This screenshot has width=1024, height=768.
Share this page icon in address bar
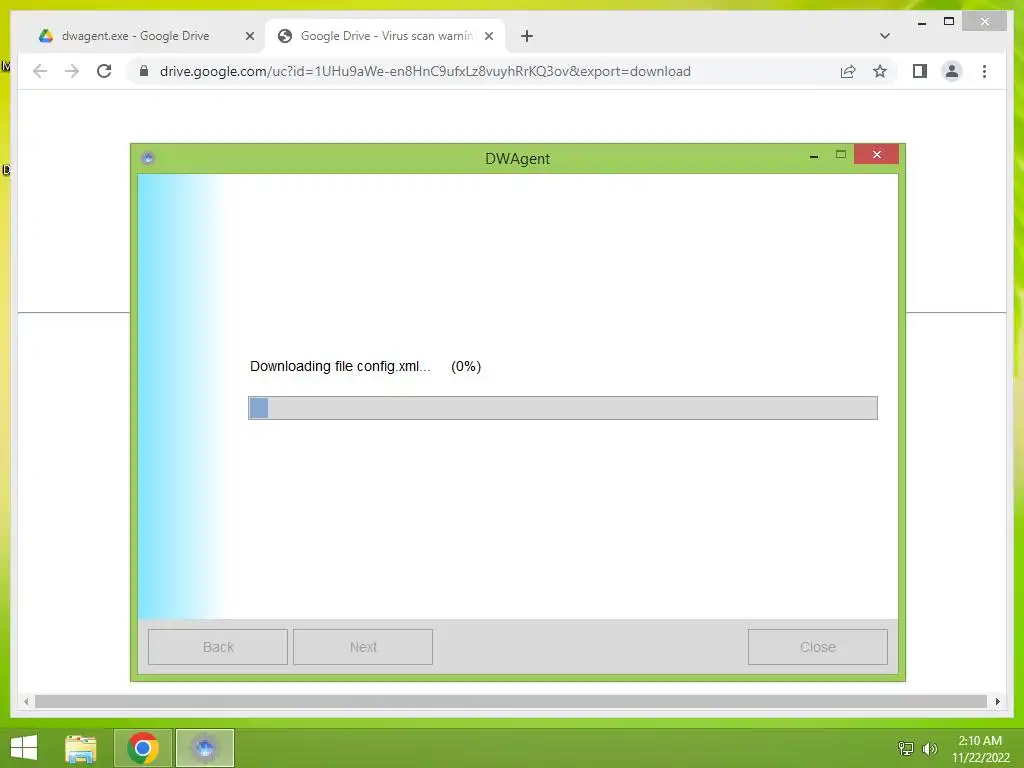point(848,71)
